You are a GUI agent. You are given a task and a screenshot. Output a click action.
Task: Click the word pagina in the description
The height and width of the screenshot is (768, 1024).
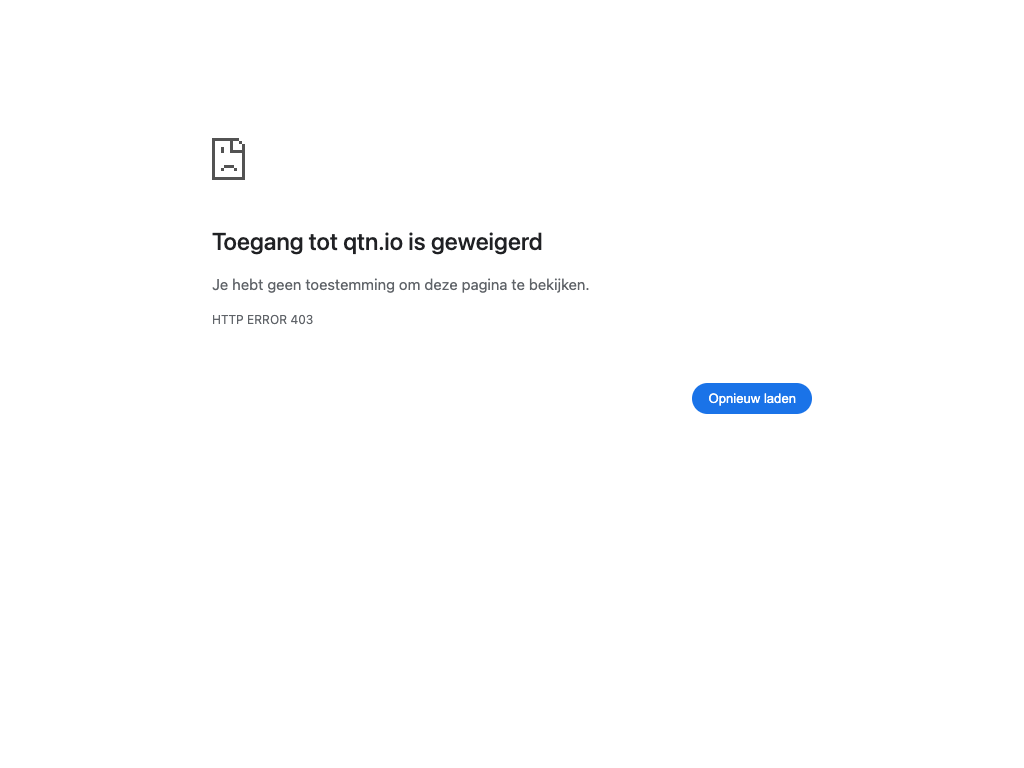(x=484, y=286)
